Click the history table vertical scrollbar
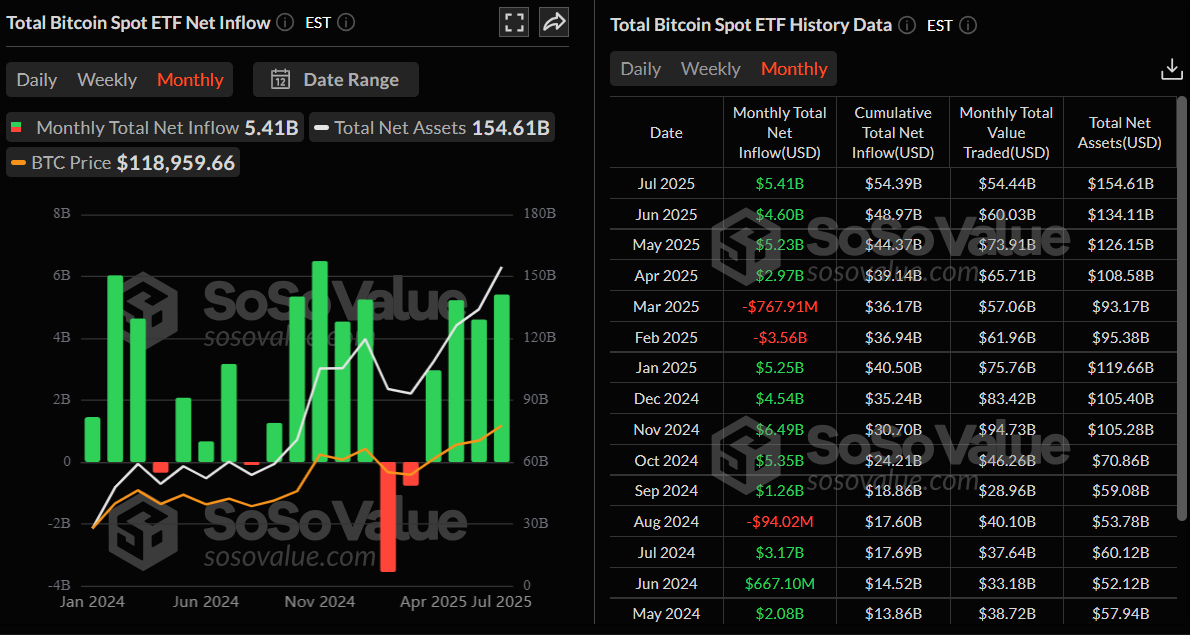1190x635 pixels. [x=1181, y=308]
